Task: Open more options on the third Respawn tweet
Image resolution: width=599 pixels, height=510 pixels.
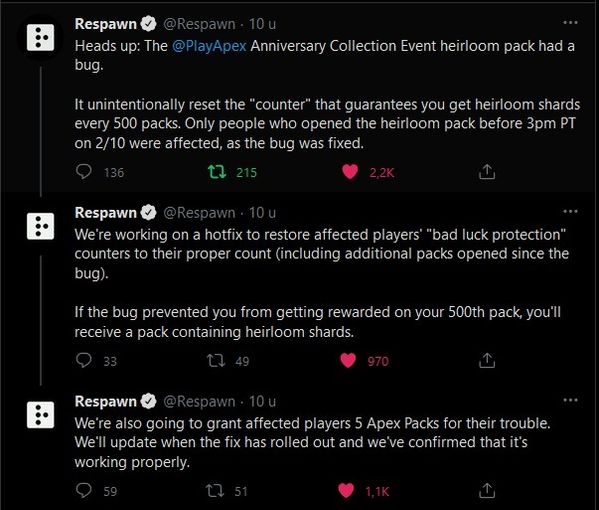Action: [570, 400]
